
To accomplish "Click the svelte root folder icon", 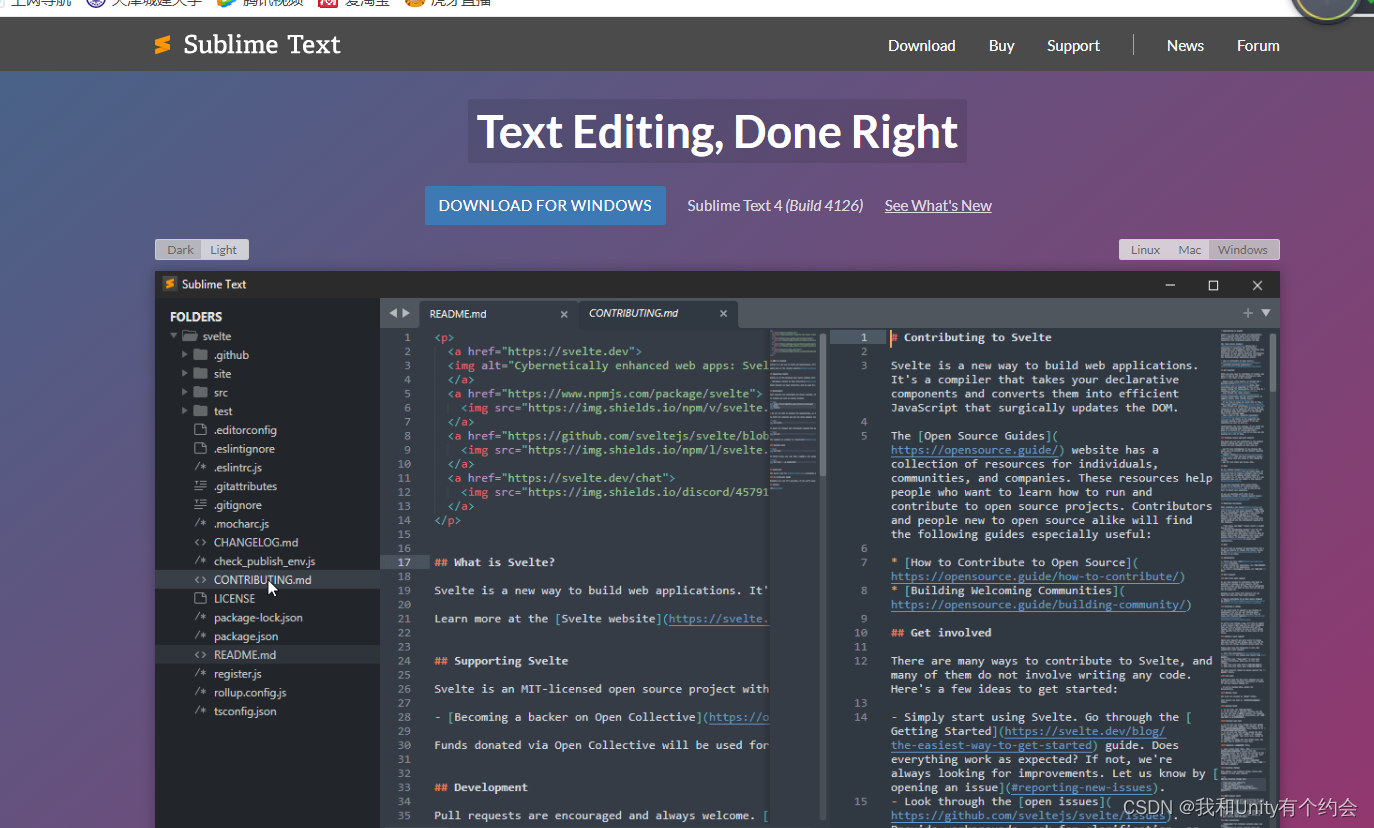I will click(190, 336).
